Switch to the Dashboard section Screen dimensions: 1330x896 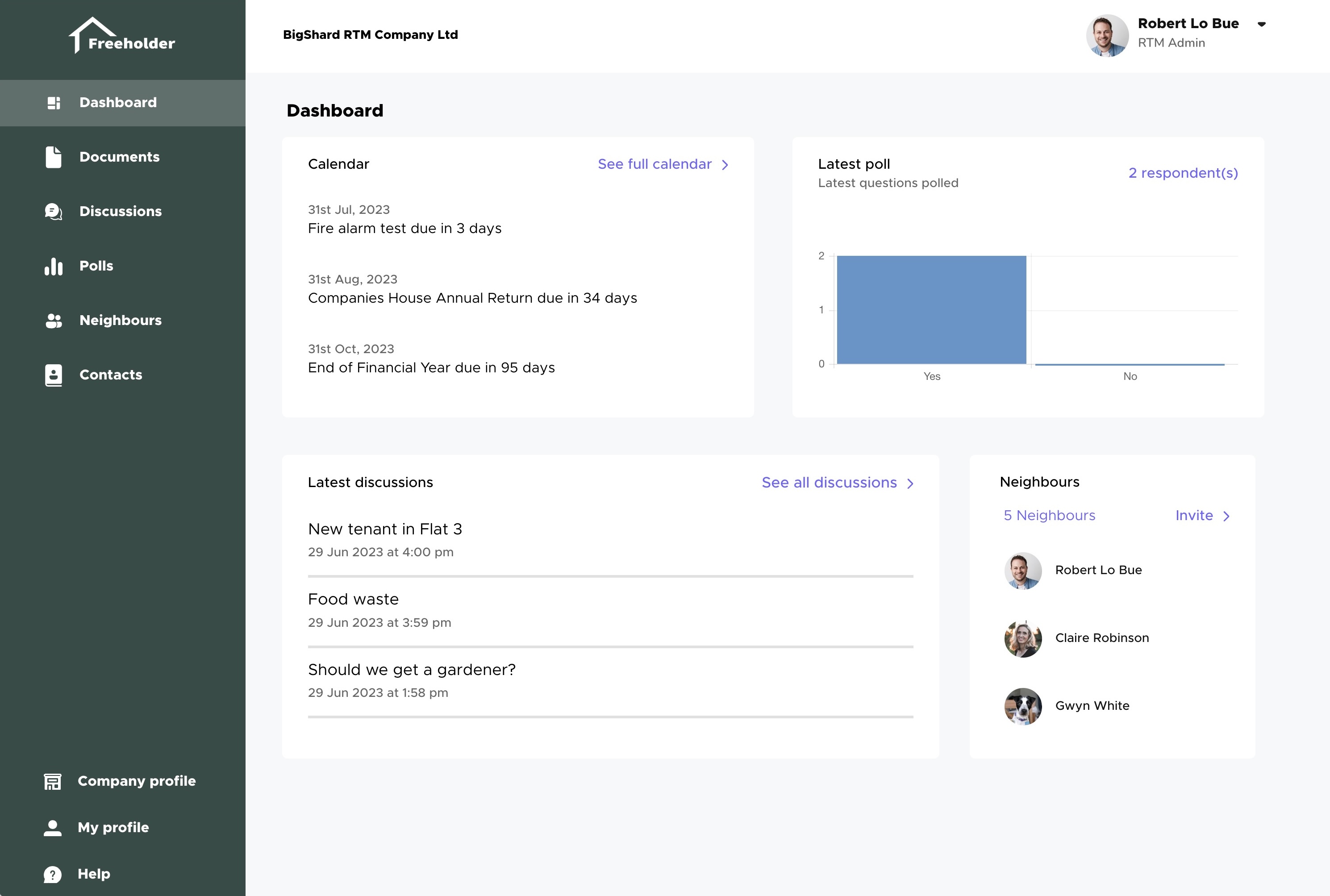118,102
